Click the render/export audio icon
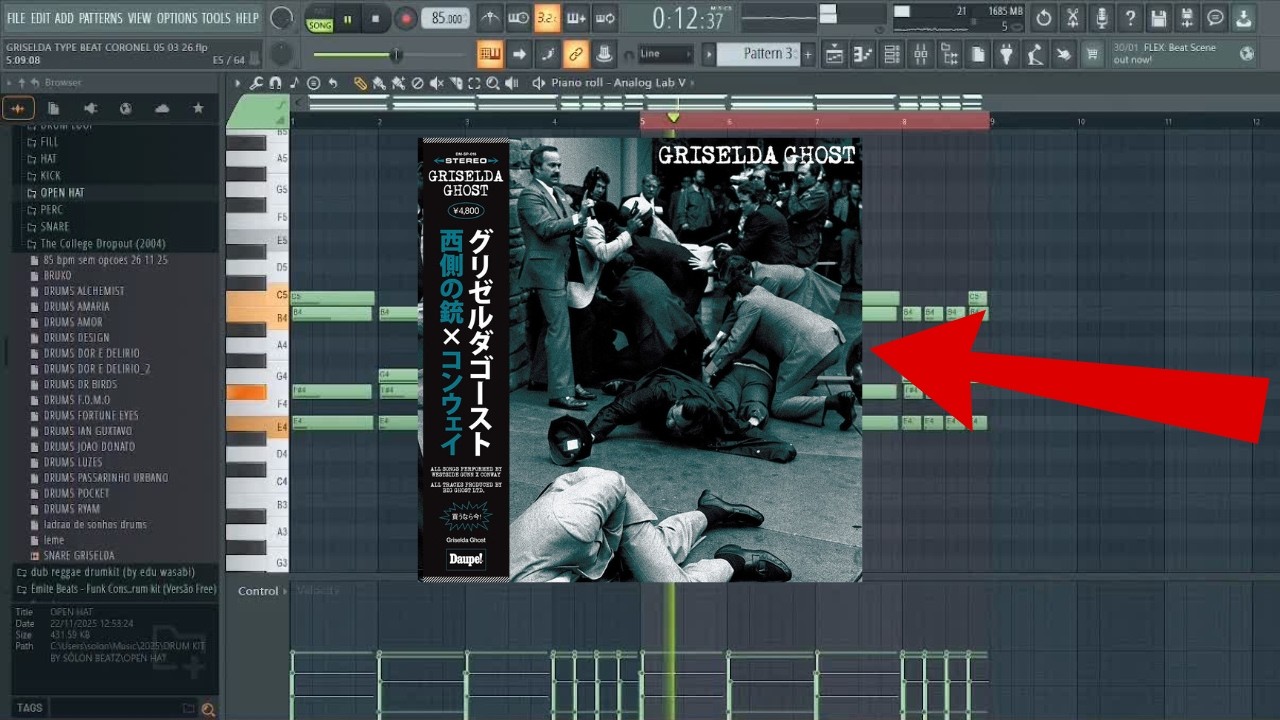 [x=1187, y=18]
